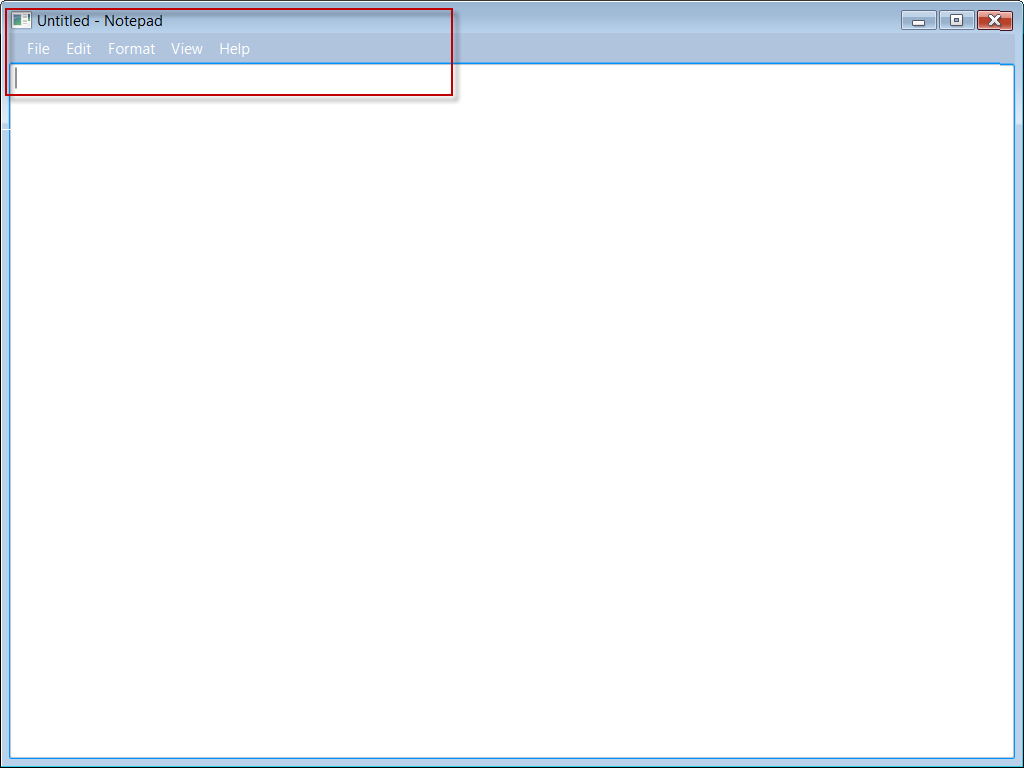Minimize the Notepad window
The image size is (1024, 768).
(x=917, y=19)
